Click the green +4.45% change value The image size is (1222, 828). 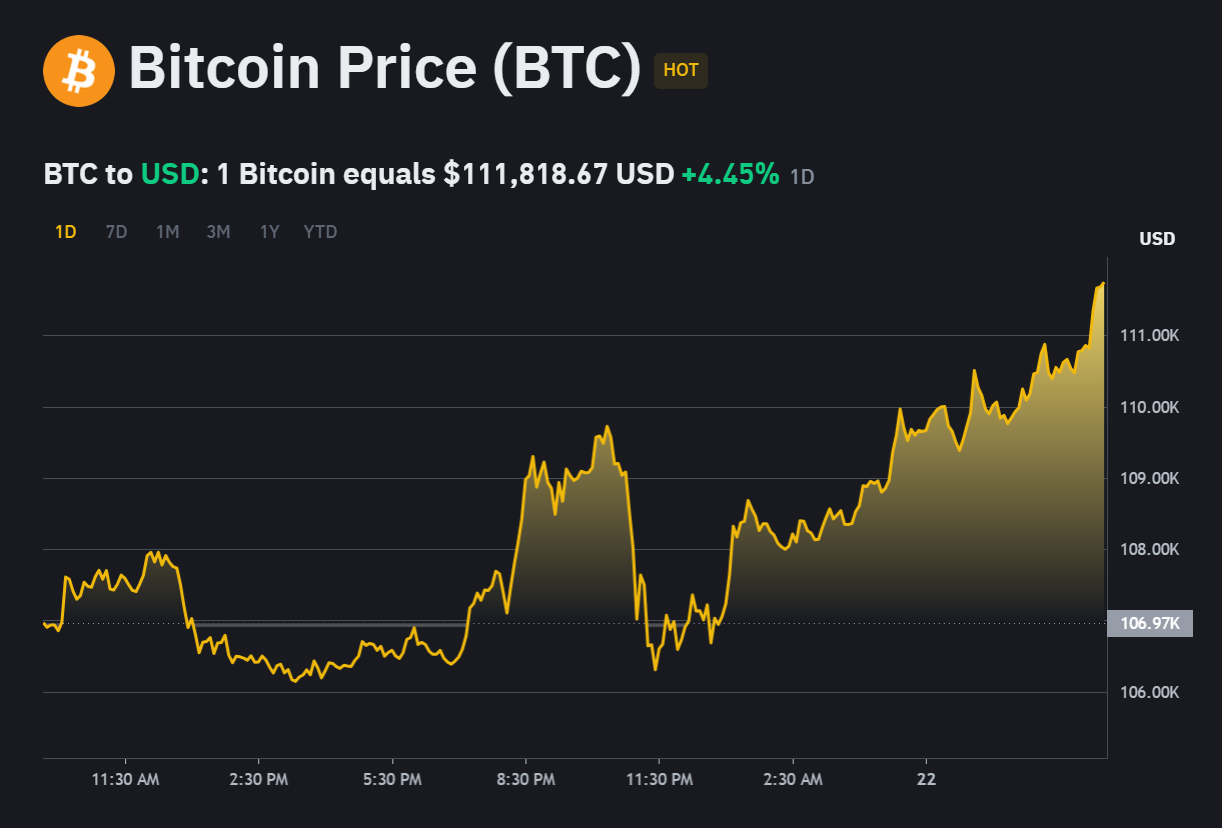[x=730, y=174]
